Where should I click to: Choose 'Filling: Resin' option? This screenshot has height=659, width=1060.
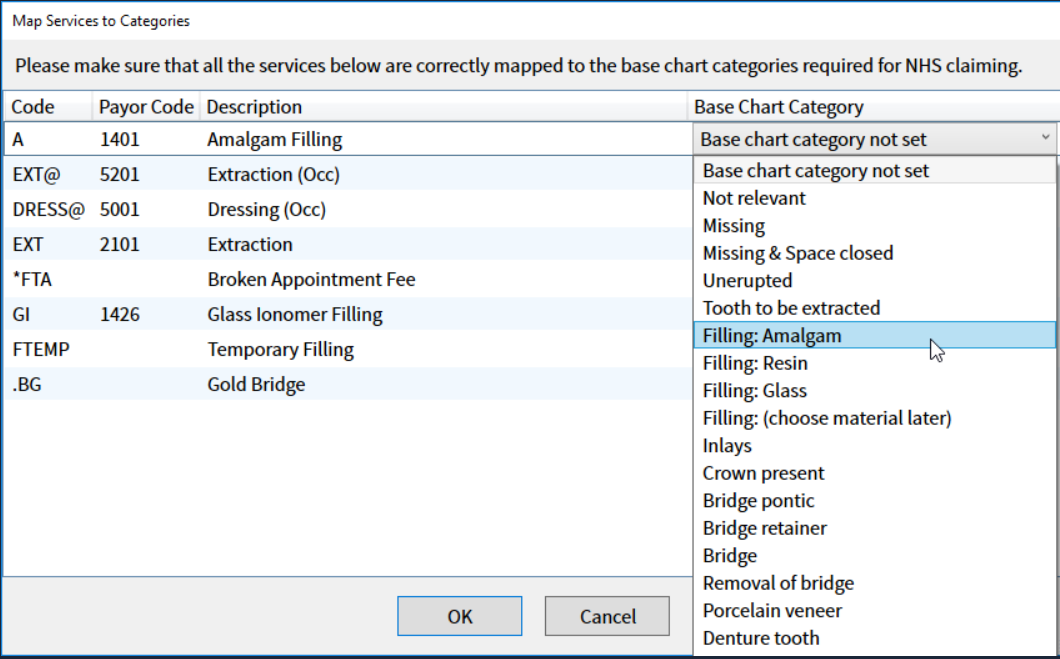[x=754, y=363]
